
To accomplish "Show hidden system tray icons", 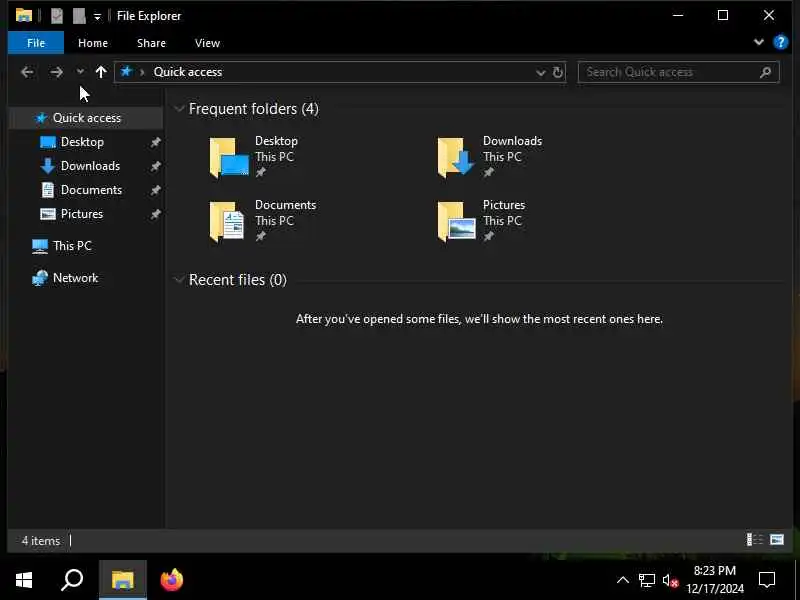I will click(622, 580).
